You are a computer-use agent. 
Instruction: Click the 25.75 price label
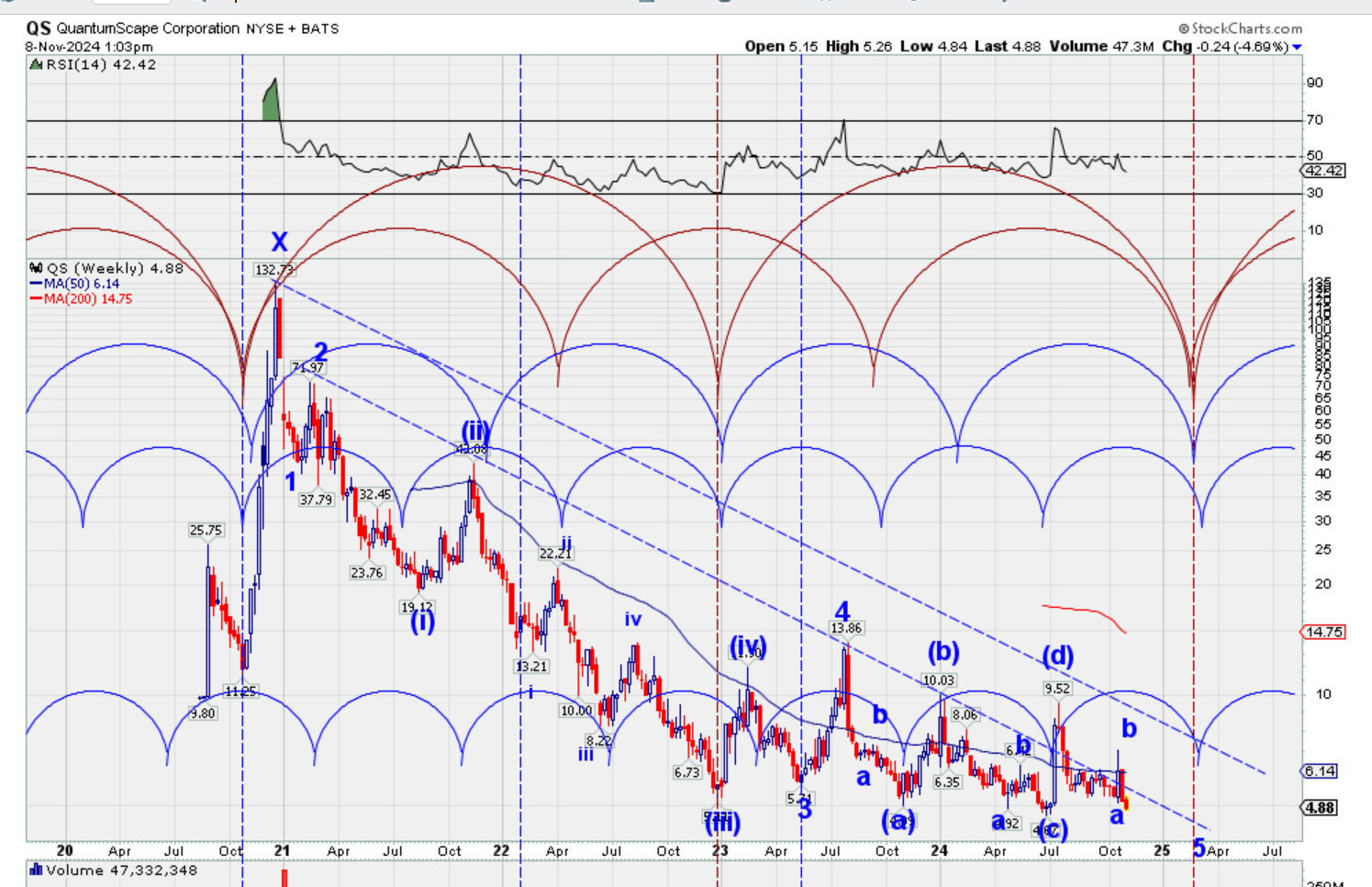coord(206,531)
